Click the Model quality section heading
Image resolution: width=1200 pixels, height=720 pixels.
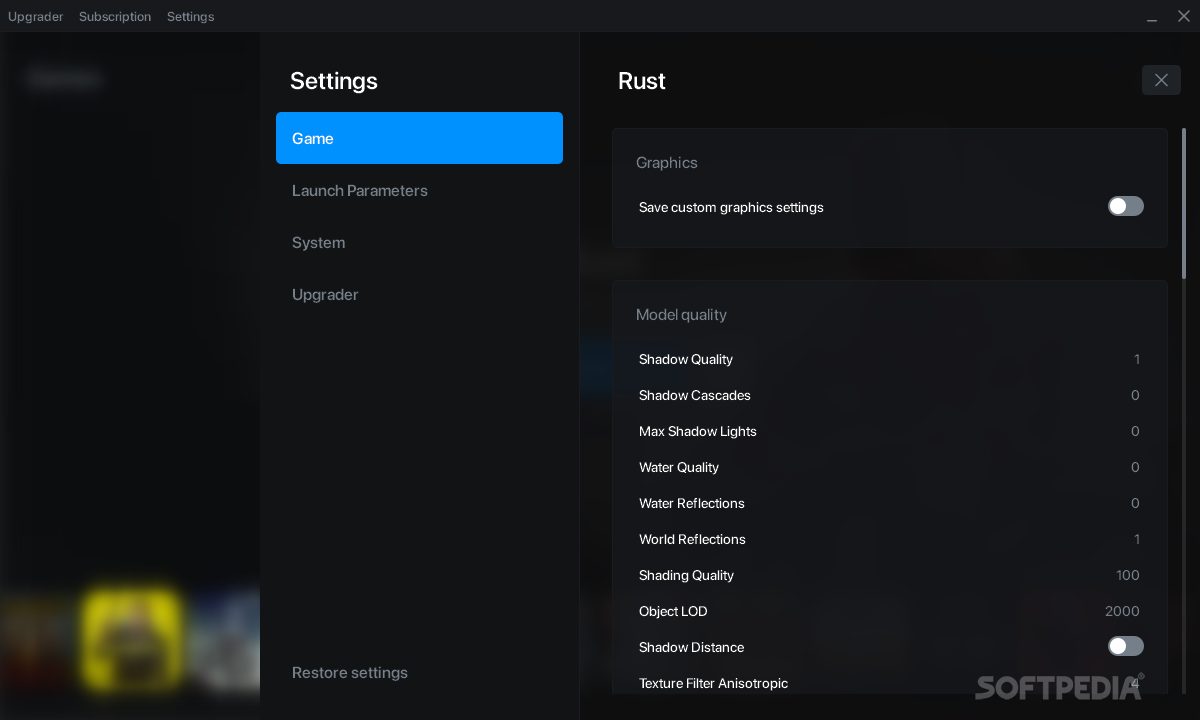click(681, 314)
